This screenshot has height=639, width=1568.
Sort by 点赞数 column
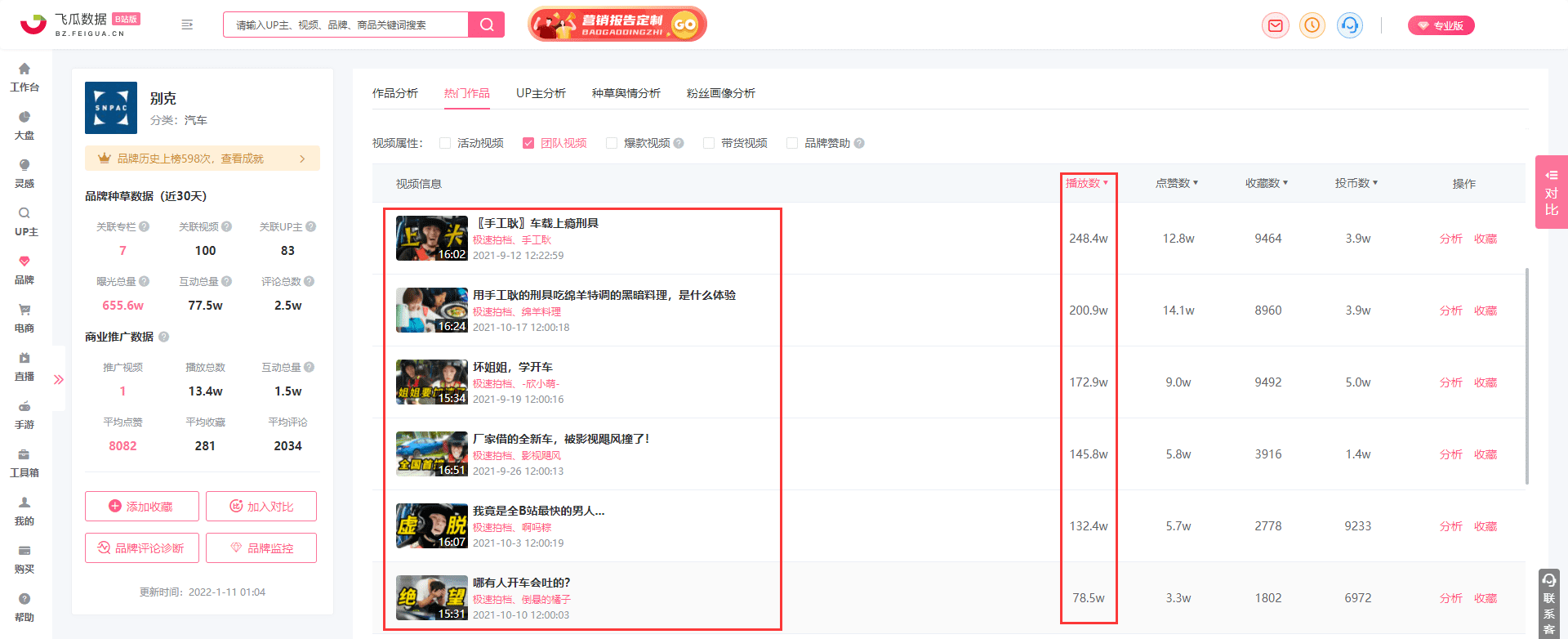[x=1177, y=183]
